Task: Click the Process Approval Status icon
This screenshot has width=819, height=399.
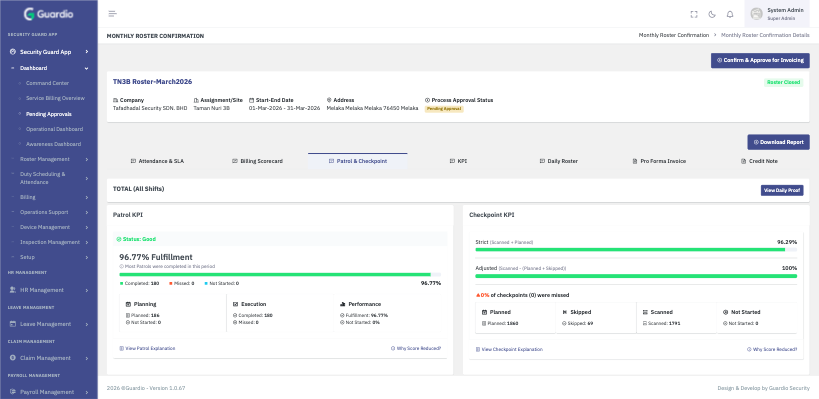Action: coord(427,100)
